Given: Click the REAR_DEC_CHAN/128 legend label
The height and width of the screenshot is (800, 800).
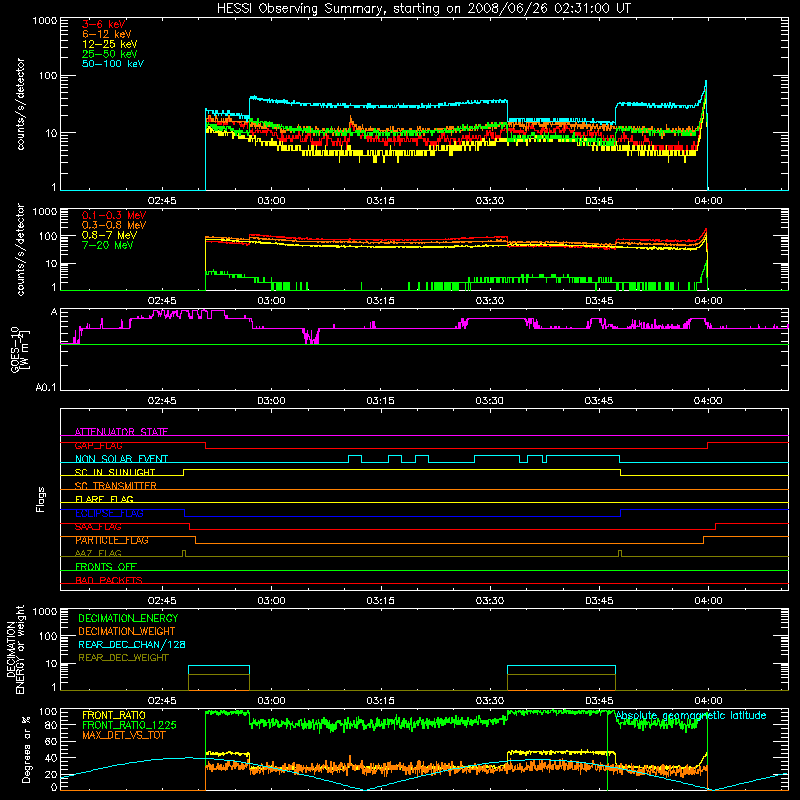Looking at the screenshot, I should point(132,644).
